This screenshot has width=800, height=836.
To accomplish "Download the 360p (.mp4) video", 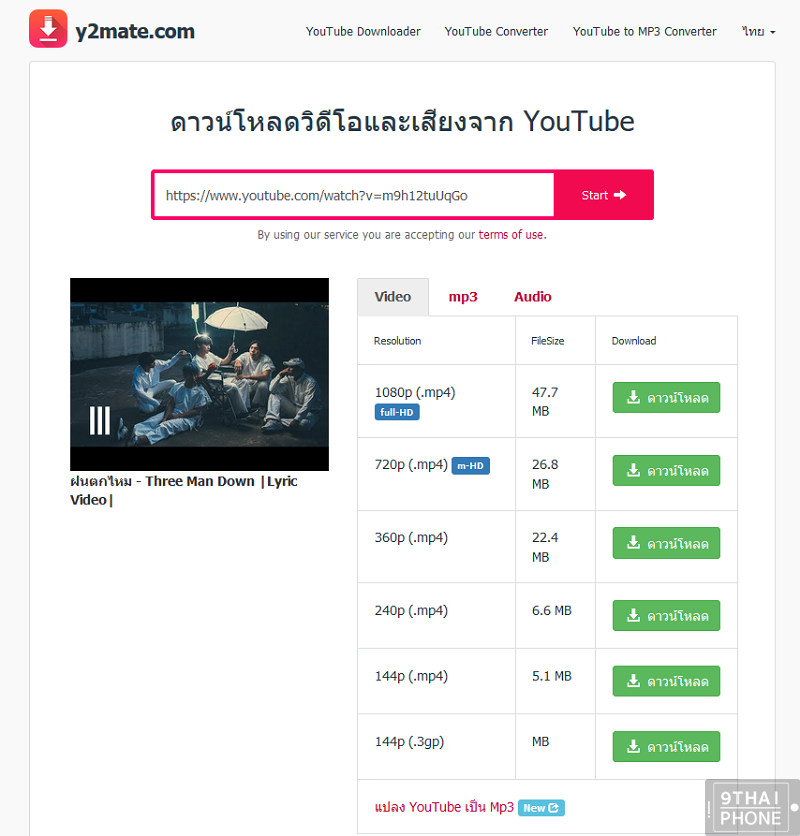I will (x=666, y=543).
